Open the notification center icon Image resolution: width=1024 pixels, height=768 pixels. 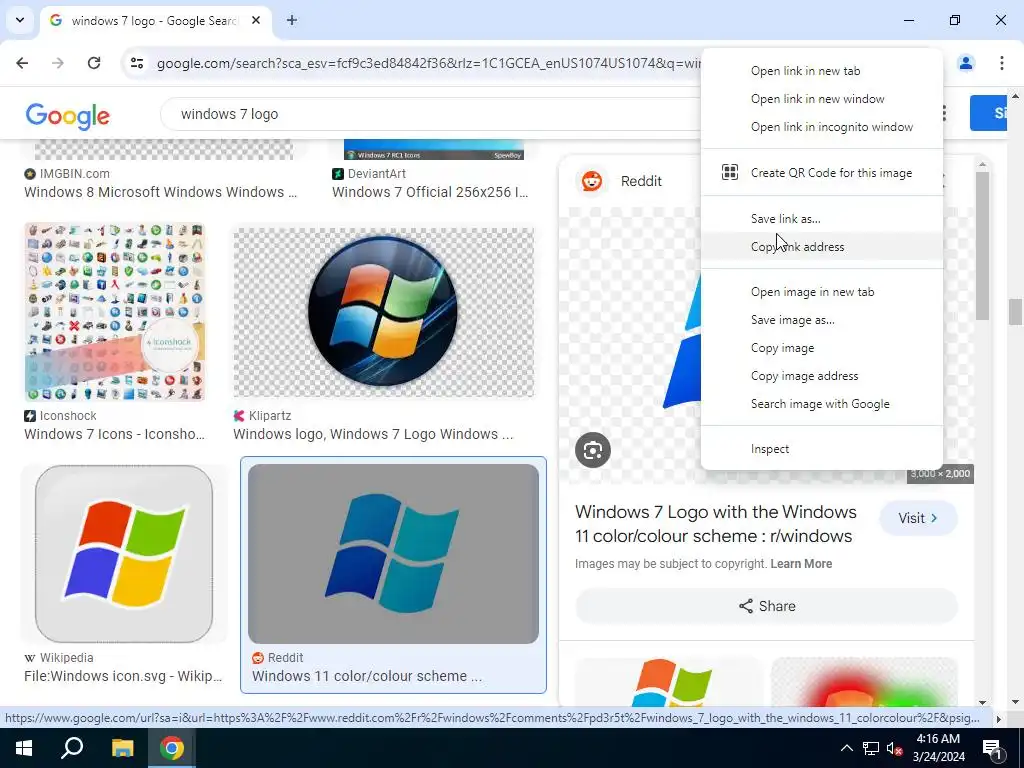[992, 748]
